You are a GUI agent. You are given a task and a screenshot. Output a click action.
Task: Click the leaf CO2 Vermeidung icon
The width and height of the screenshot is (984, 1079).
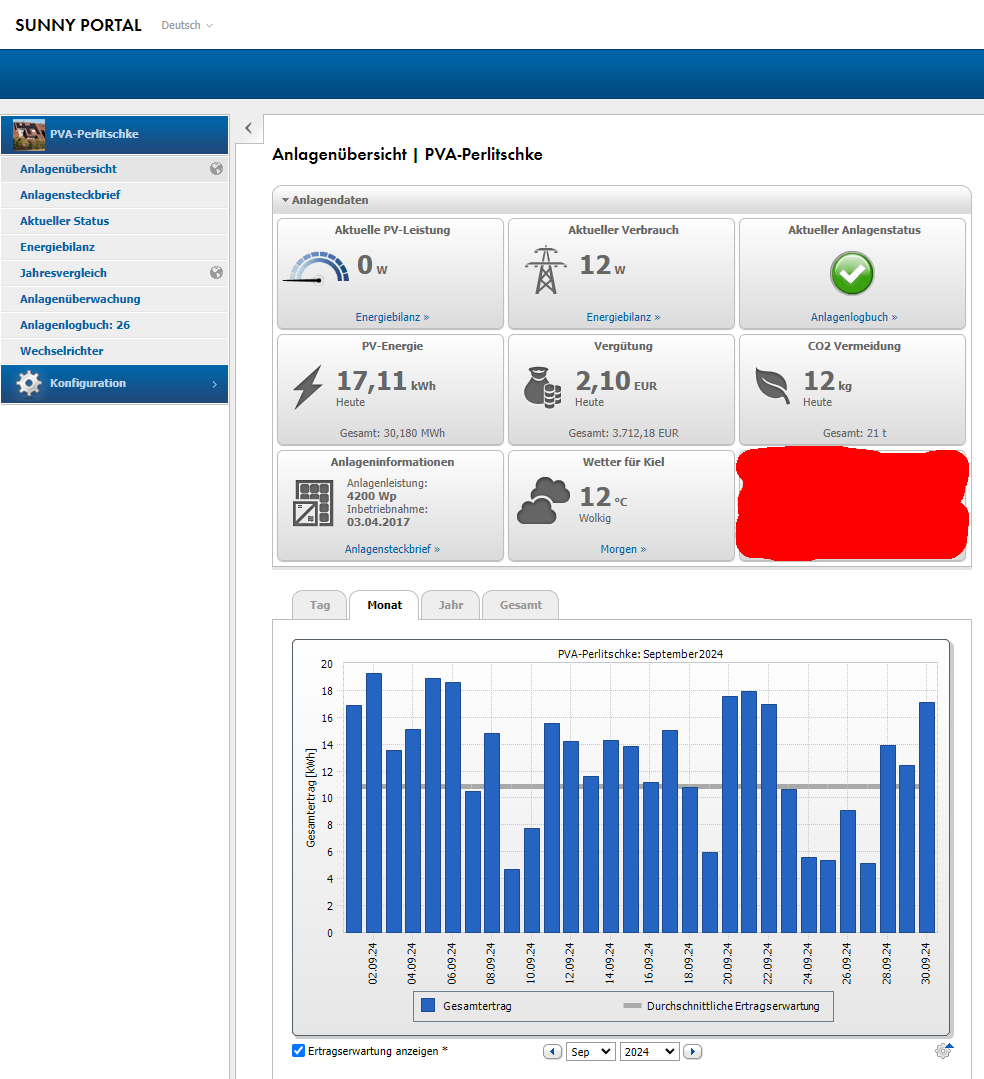point(772,386)
